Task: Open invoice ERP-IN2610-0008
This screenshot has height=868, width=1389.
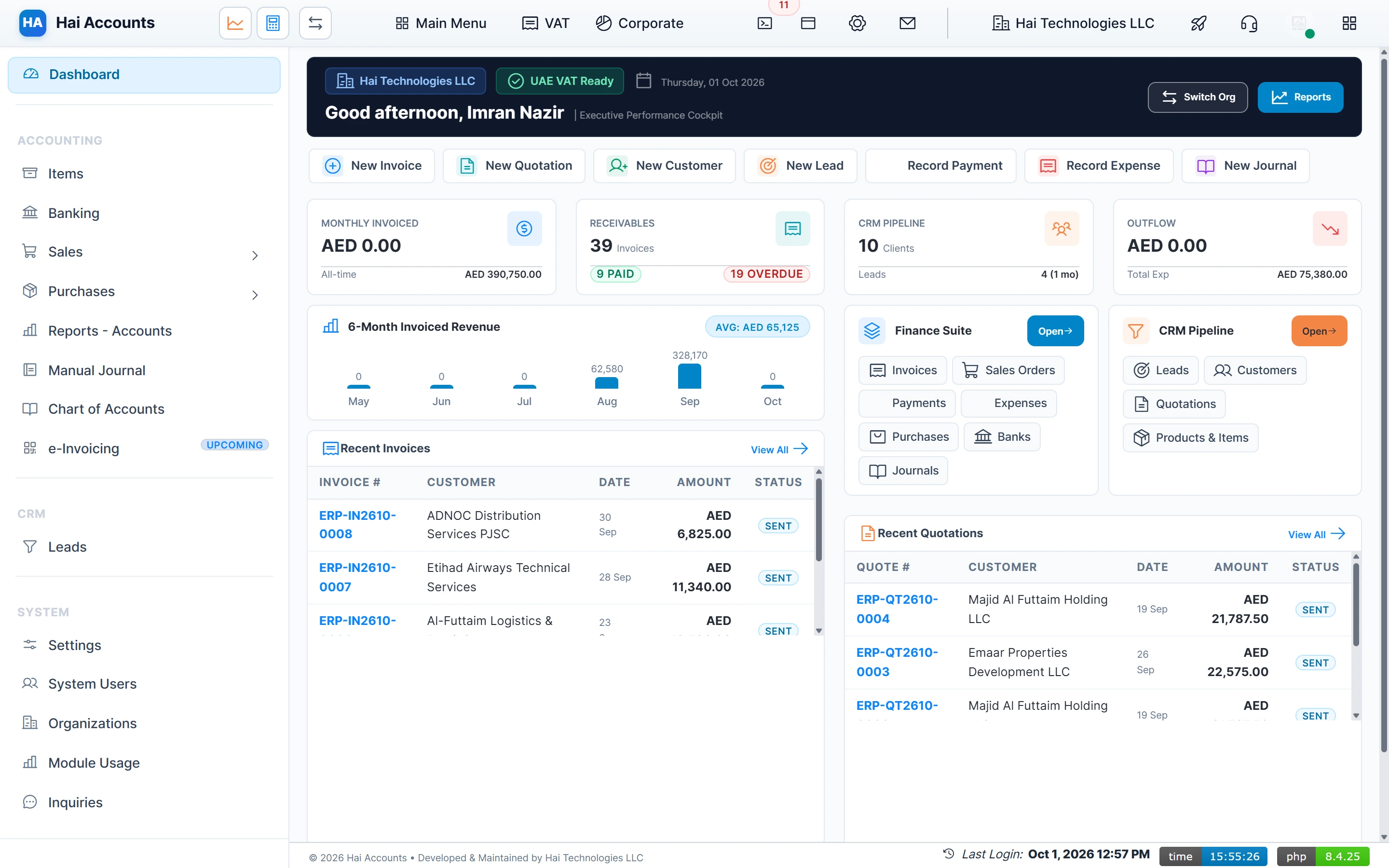Action: pos(357,525)
